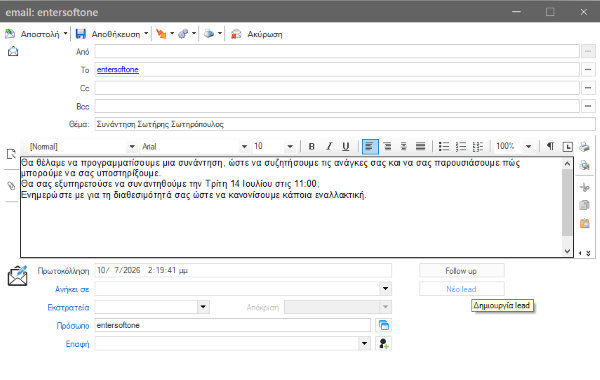Click the multilevel list icon
Viewport: 600px width, 380px height.
click(478, 147)
